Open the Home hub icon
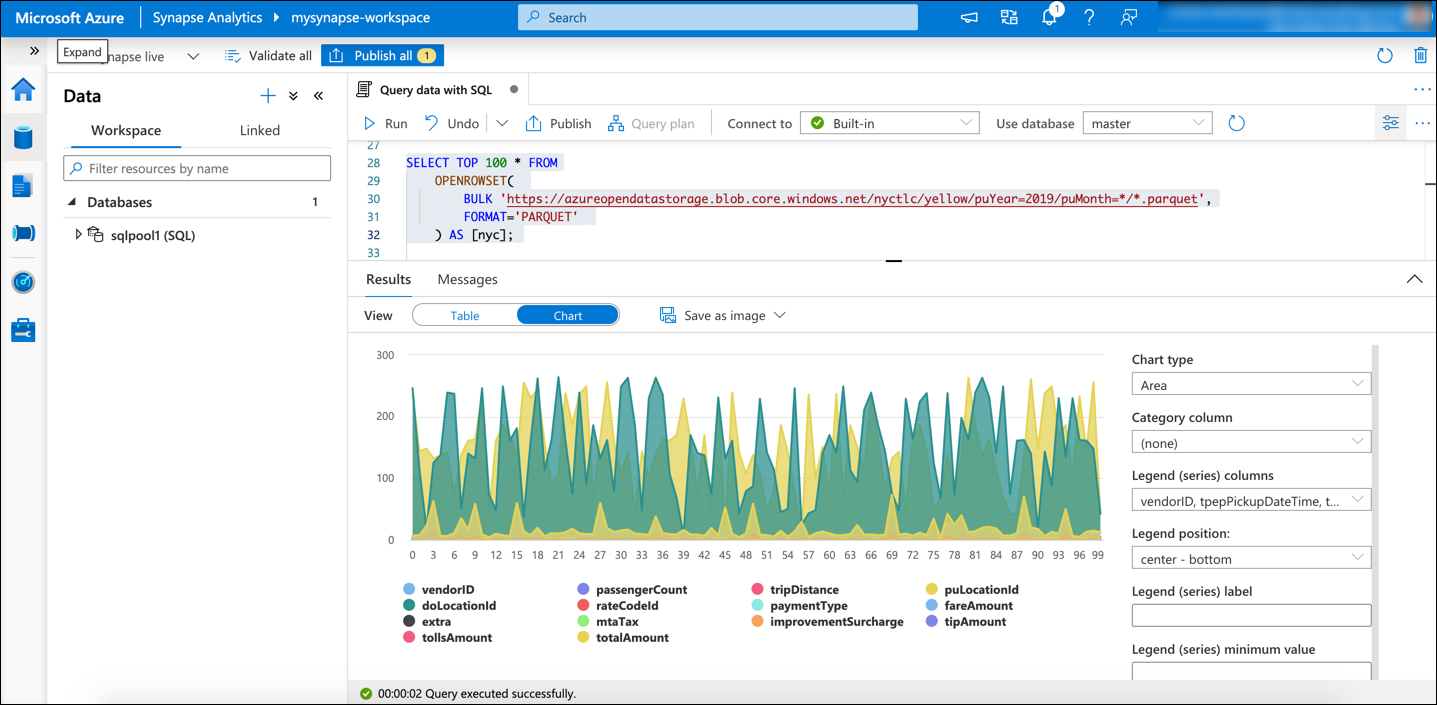The width and height of the screenshot is (1437, 705). click(x=23, y=90)
